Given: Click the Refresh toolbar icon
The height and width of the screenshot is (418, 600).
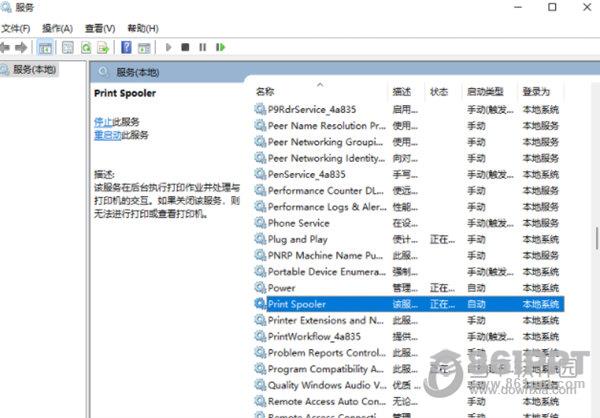Looking at the screenshot, I should pyautogui.click(x=86, y=47).
